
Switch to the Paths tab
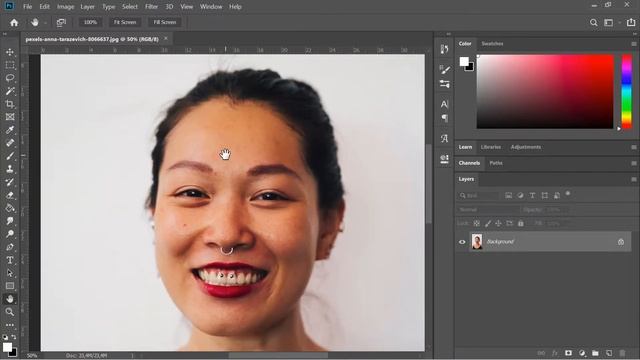(496, 163)
